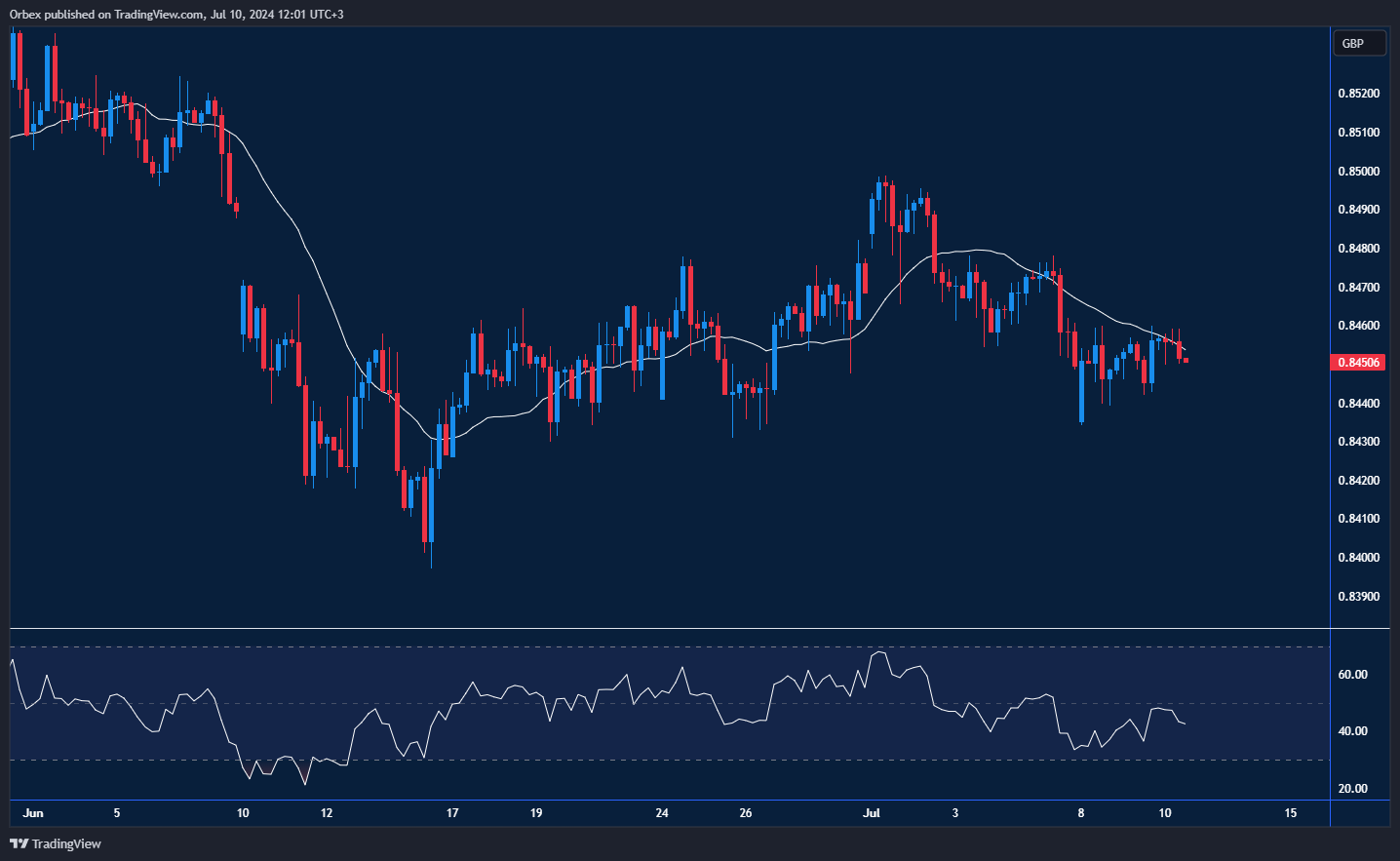Screen dimensions: 1400x861
Task: Click date 24 on the time axis
Action: (662, 813)
